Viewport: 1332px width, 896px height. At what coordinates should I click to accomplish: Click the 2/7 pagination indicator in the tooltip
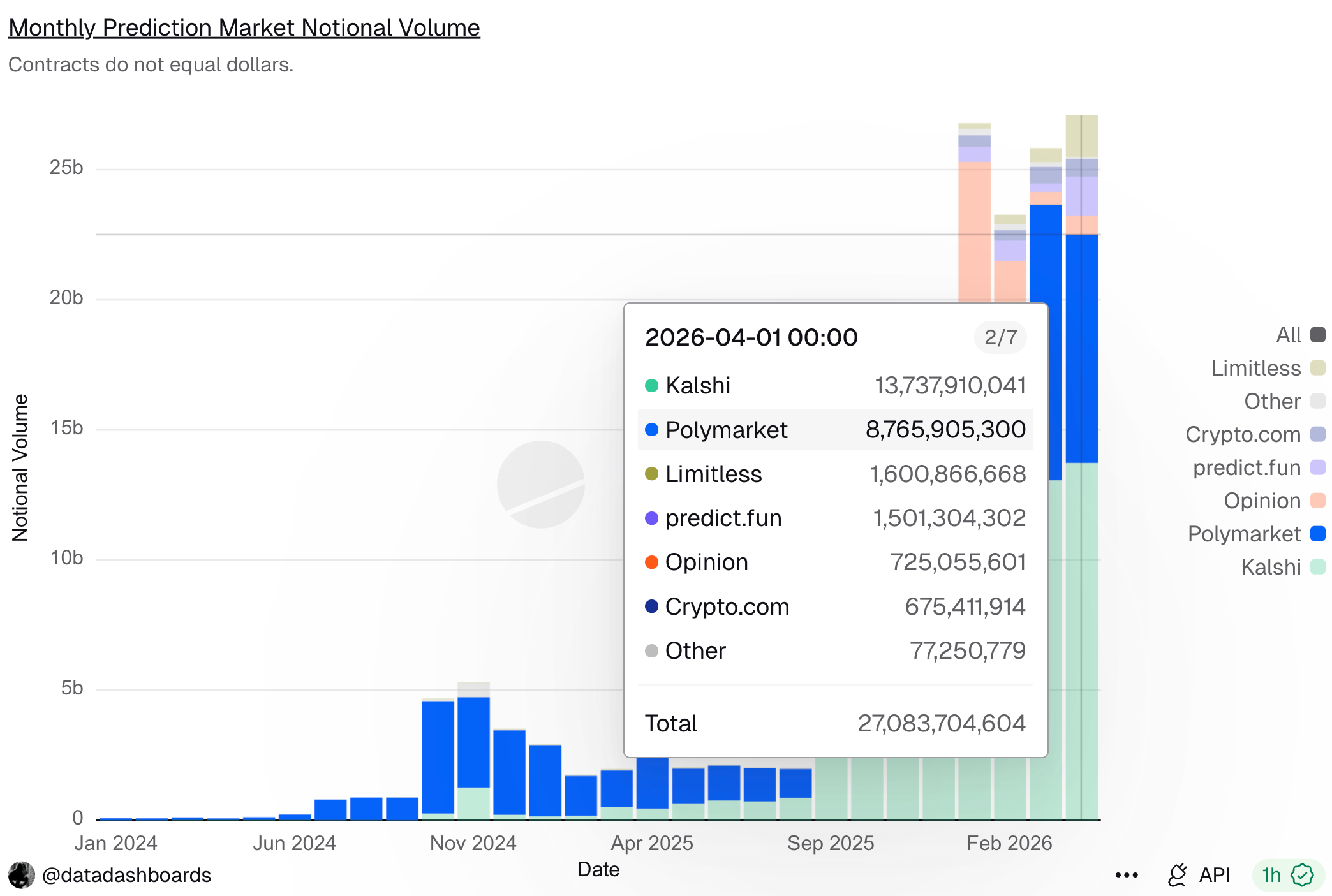pos(999,337)
